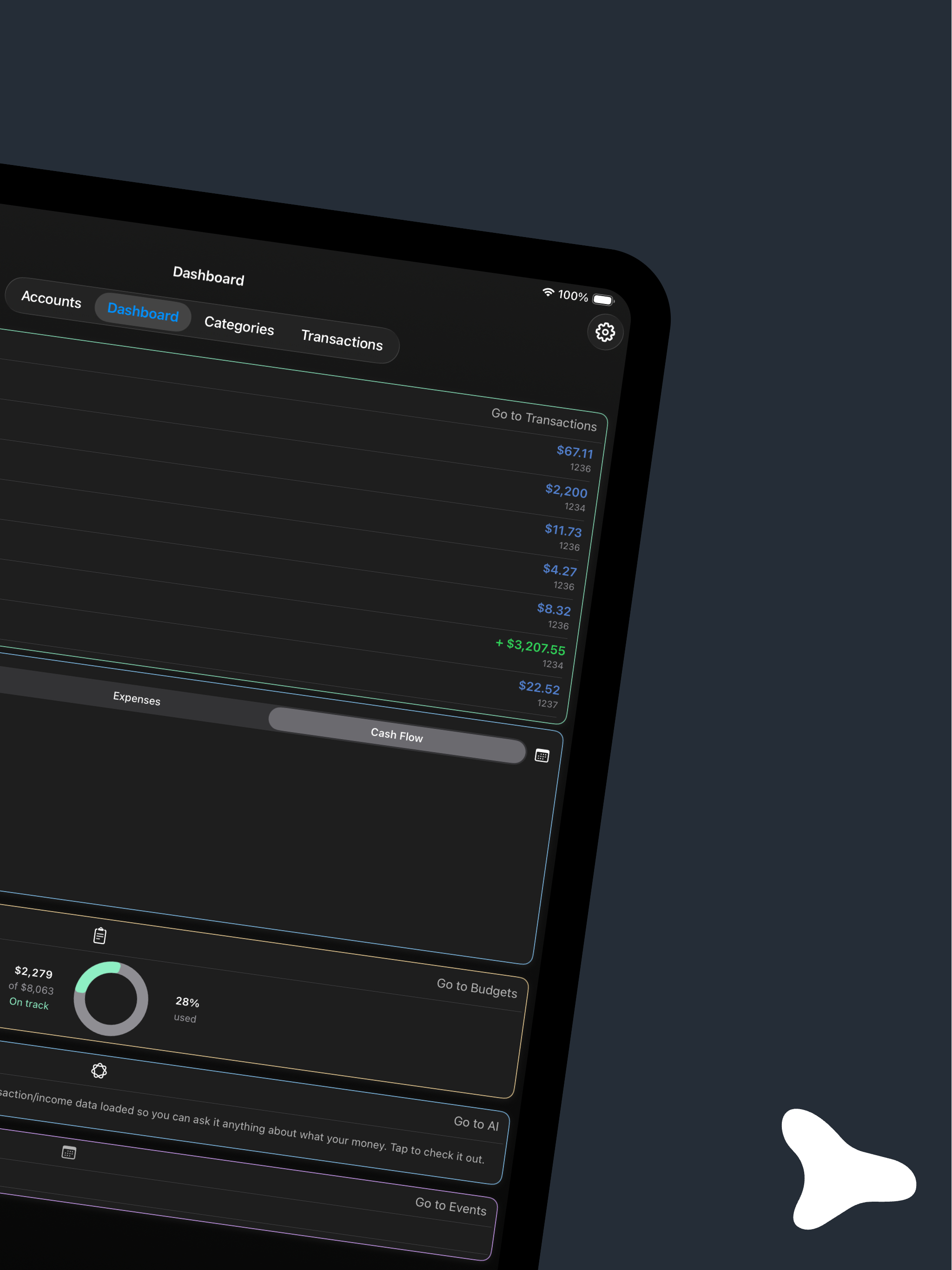Open settings with the gear icon

pos(605,332)
